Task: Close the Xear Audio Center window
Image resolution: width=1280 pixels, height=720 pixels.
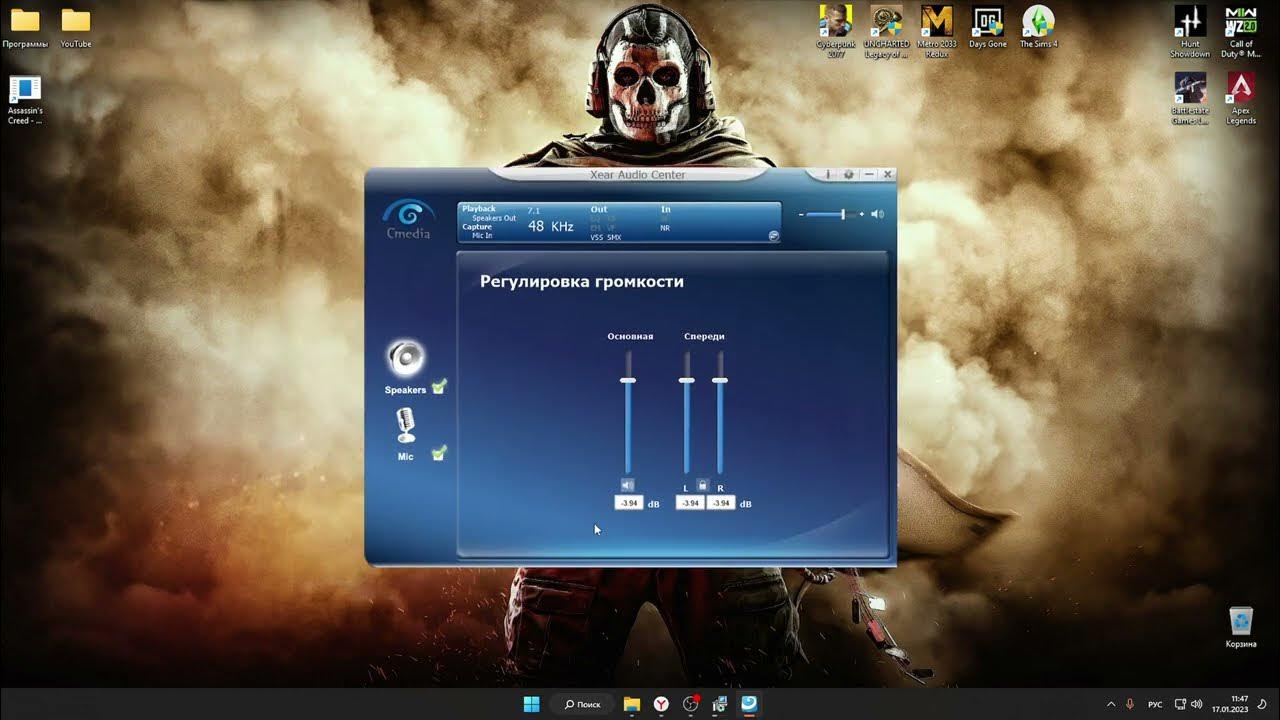Action: coord(888,174)
